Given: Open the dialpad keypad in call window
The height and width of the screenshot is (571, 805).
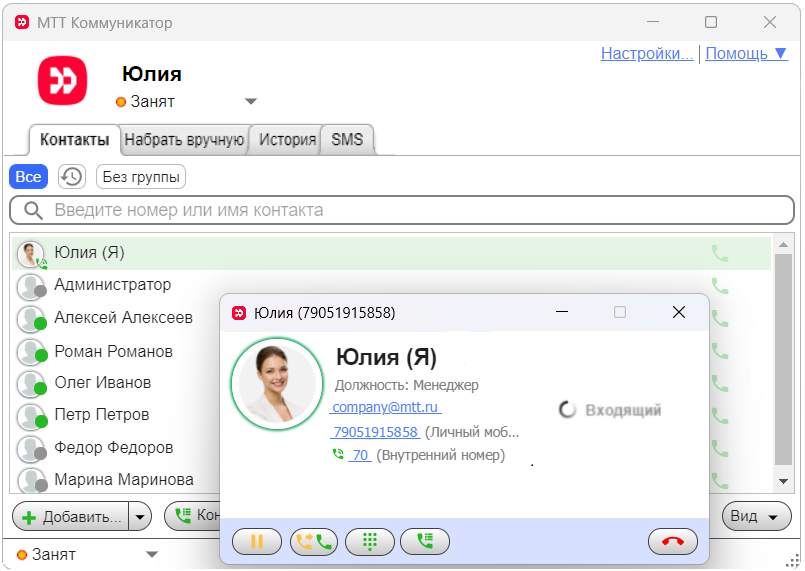Looking at the screenshot, I should (370, 541).
